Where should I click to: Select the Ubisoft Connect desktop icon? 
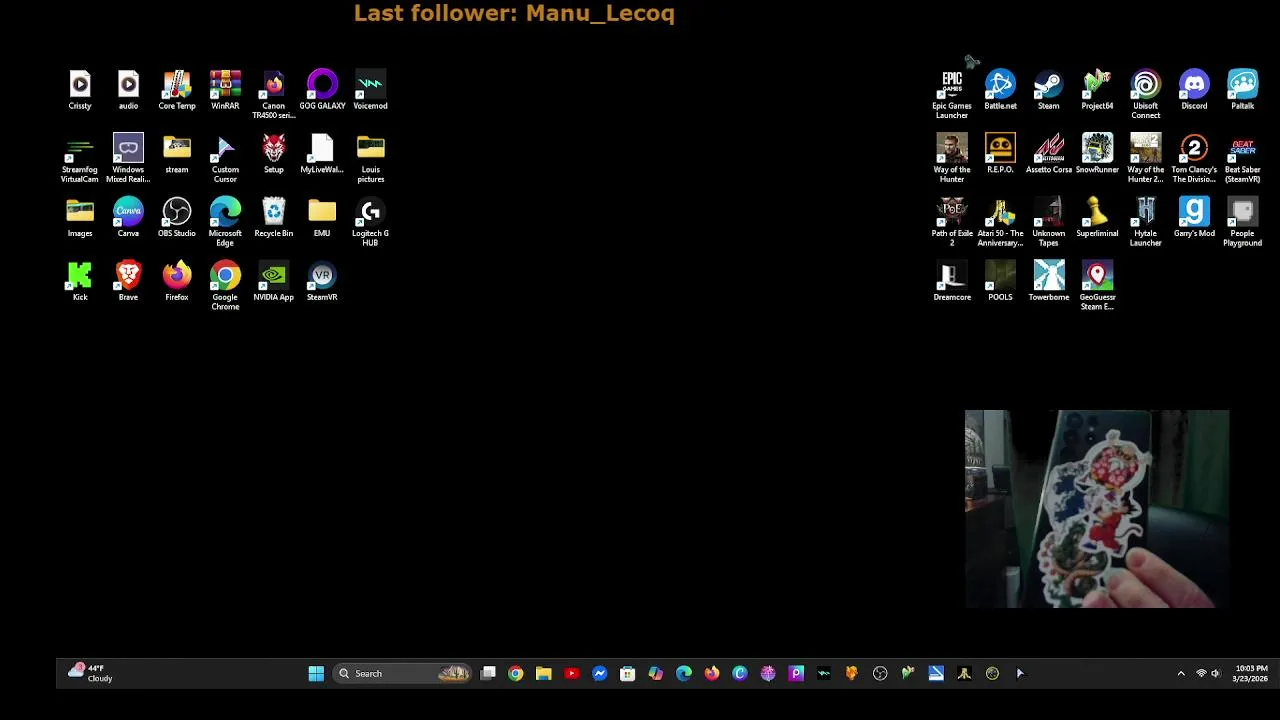[x=1145, y=94]
